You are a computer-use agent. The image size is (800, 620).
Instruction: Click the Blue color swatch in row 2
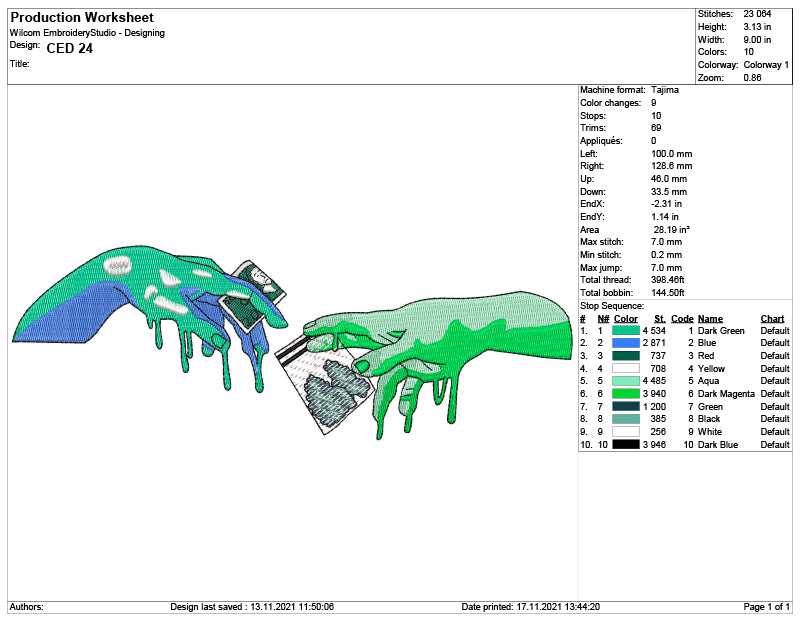coord(626,343)
